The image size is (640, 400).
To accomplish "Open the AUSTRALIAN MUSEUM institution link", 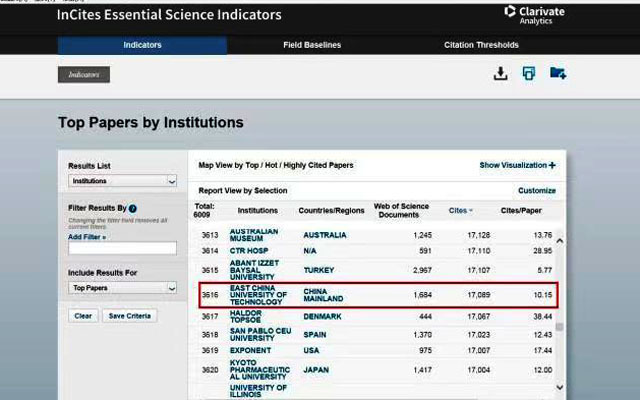I will pos(254,235).
